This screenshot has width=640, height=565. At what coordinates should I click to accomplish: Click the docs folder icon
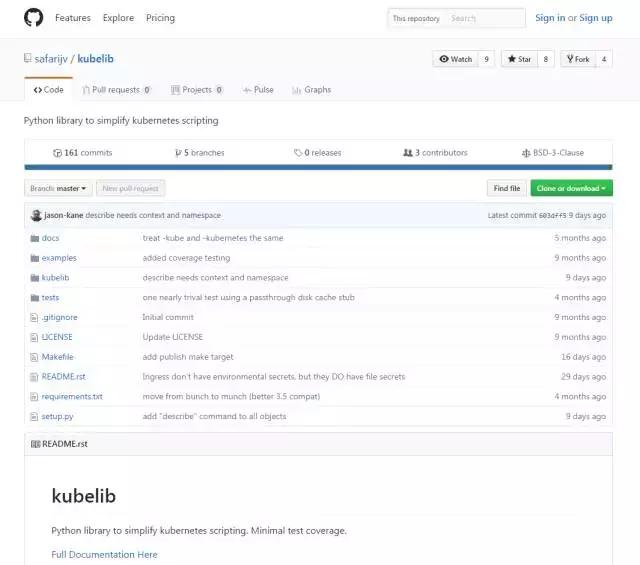tap(35, 238)
